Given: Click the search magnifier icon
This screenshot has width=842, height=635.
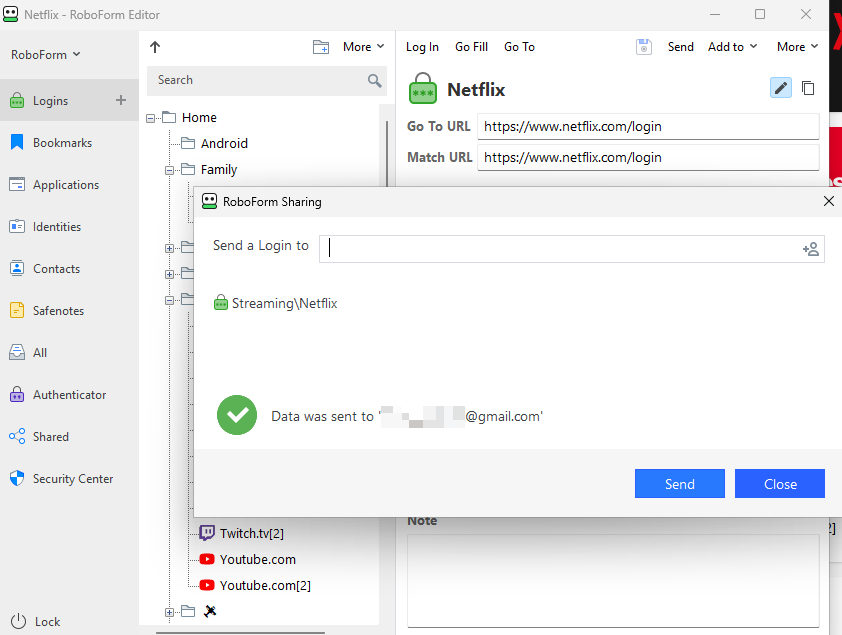Looking at the screenshot, I should 374,81.
